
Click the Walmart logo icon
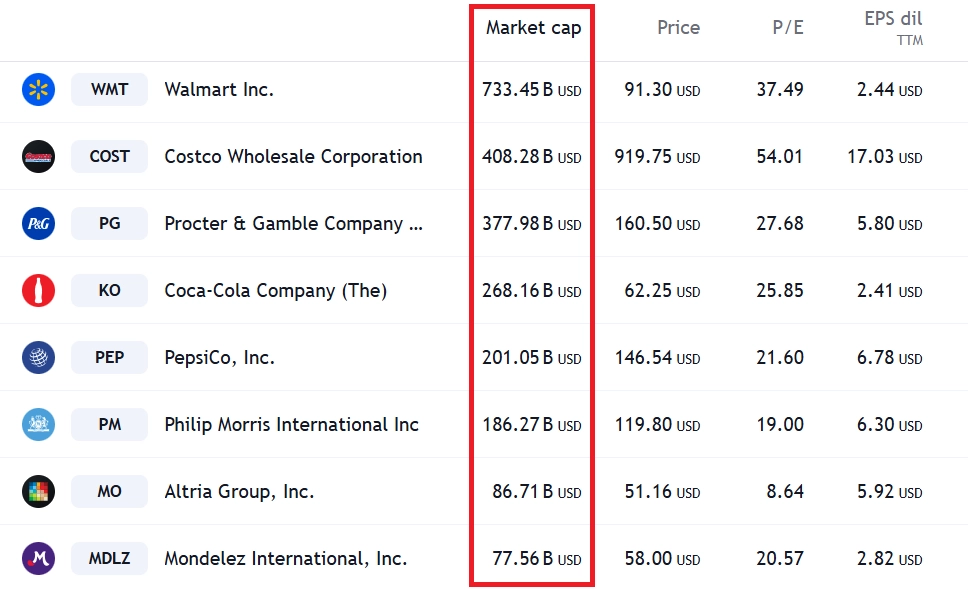(x=38, y=89)
